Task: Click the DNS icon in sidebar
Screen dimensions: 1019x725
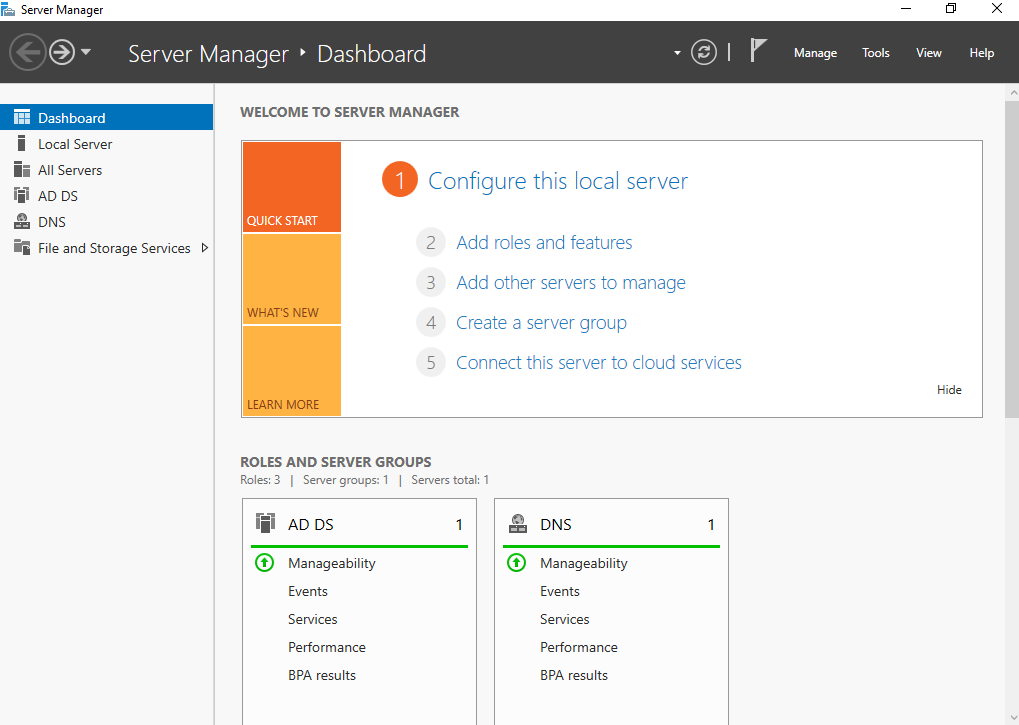Action: pos(21,222)
